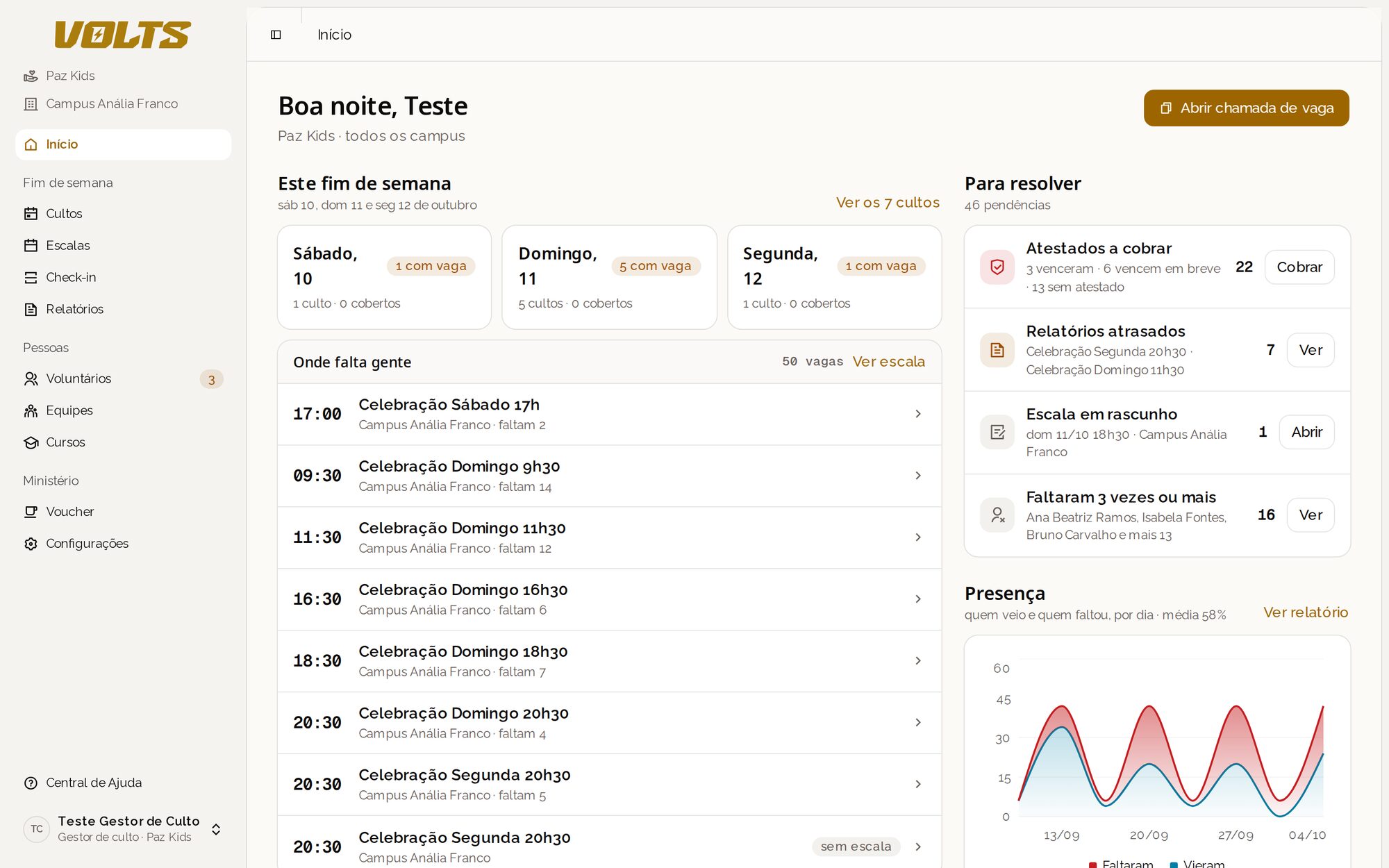The height and width of the screenshot is (868, 1389).
Task: Click the Cultos calendar icon
Action: coord(31,214)
